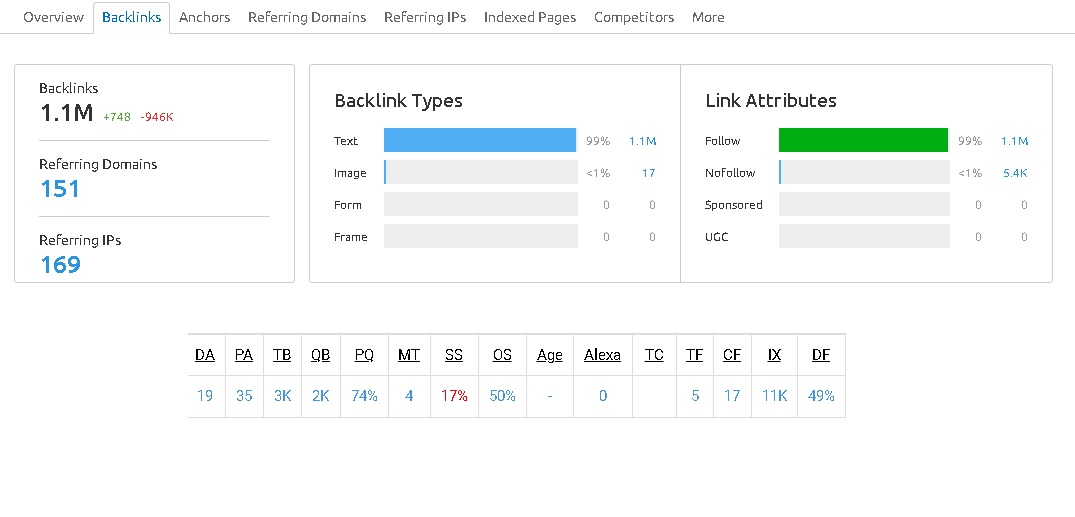Click the Follow 1.1M link

[1015, 141]
